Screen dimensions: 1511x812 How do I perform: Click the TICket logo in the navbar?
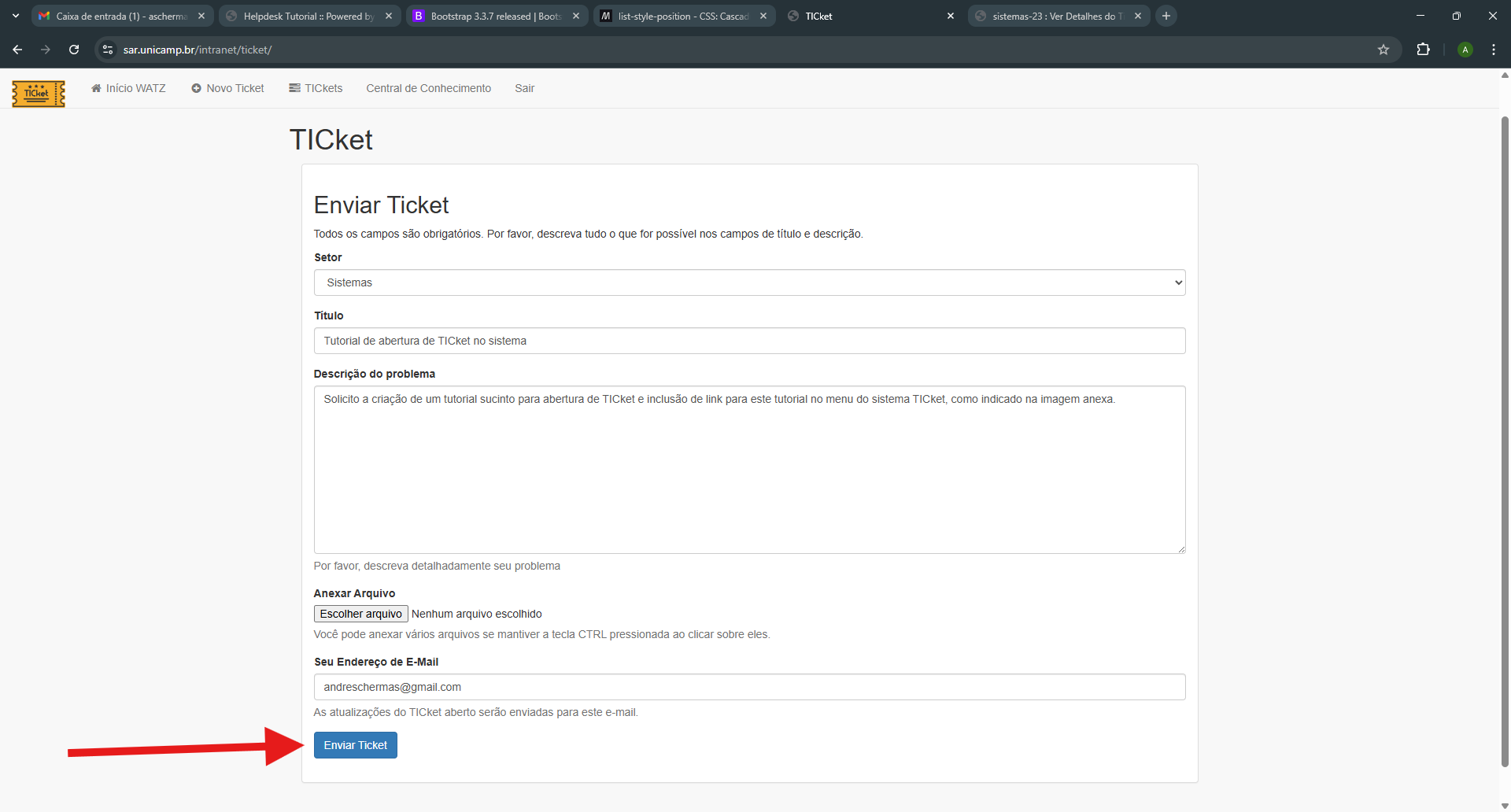pos(39,94)
